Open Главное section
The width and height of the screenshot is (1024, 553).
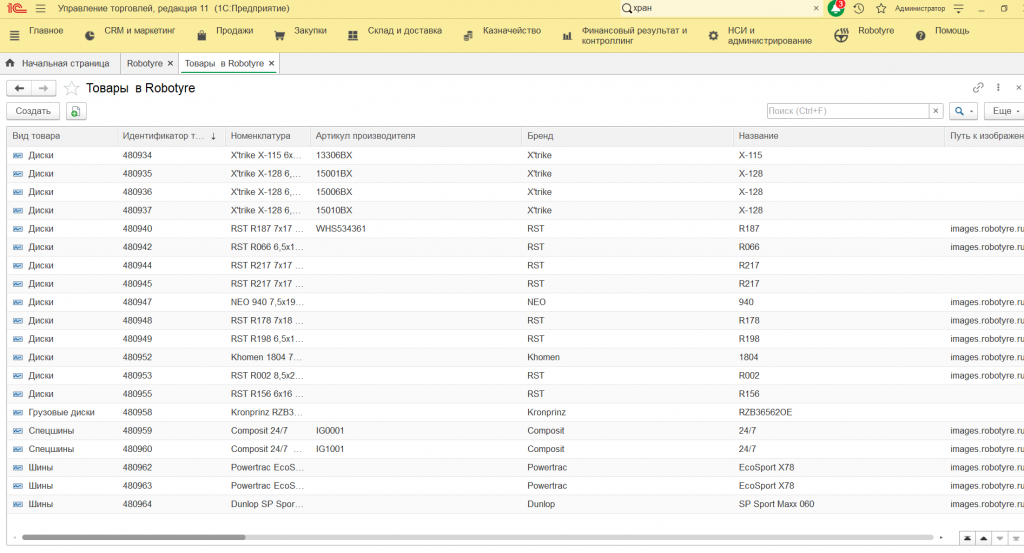(x=46, y=31)
